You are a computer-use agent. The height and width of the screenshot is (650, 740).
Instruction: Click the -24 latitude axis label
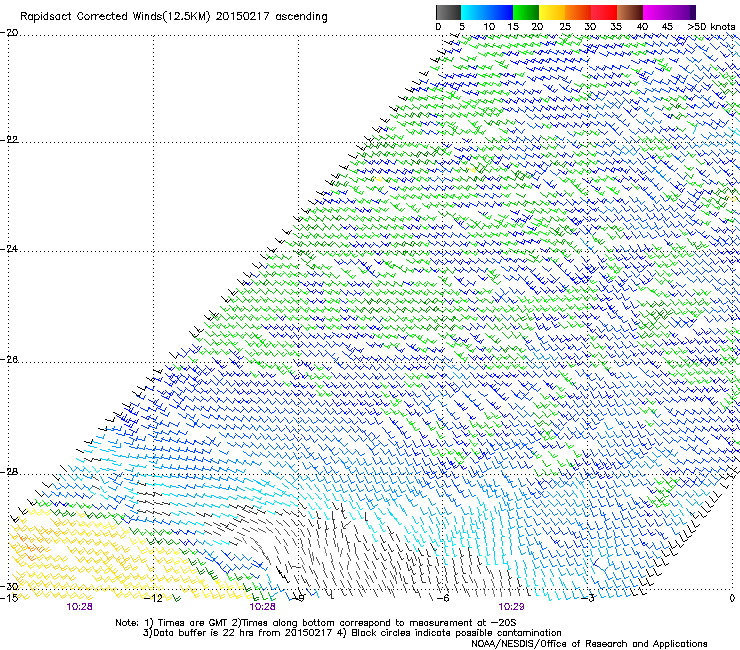(x=9, y=249)
